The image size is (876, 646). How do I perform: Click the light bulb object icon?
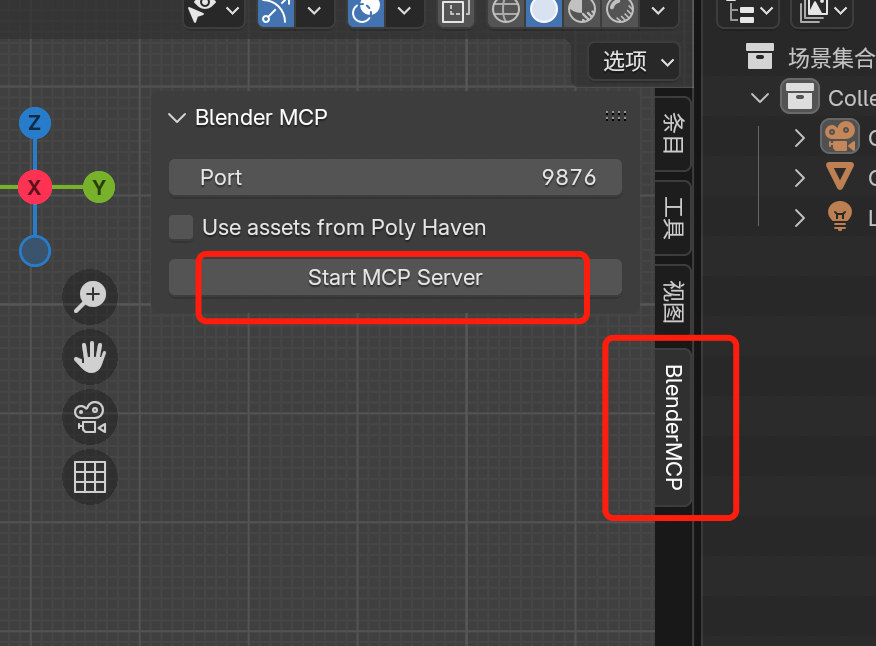coord(840,216)
